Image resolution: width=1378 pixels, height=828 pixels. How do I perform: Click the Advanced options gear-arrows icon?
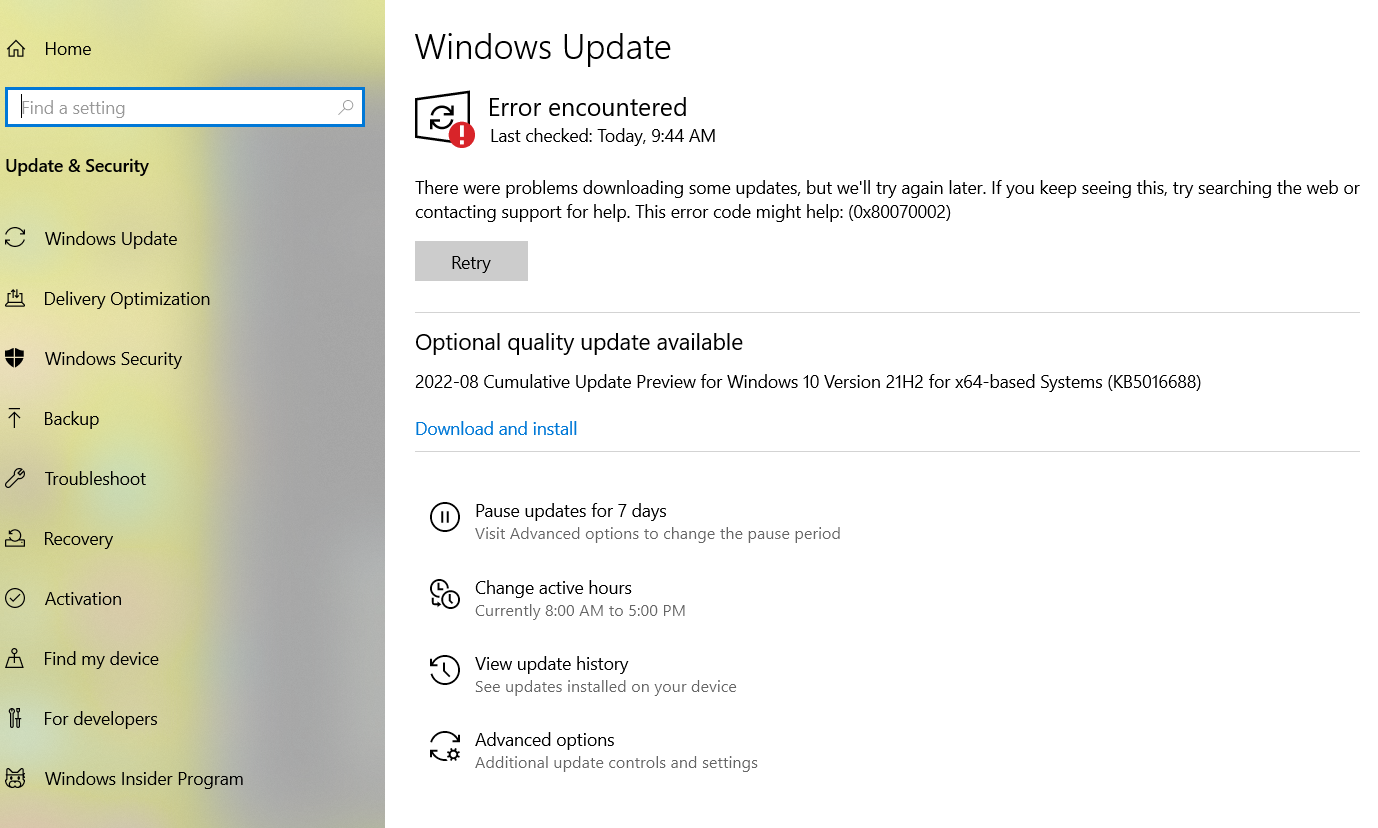(445, 746)
